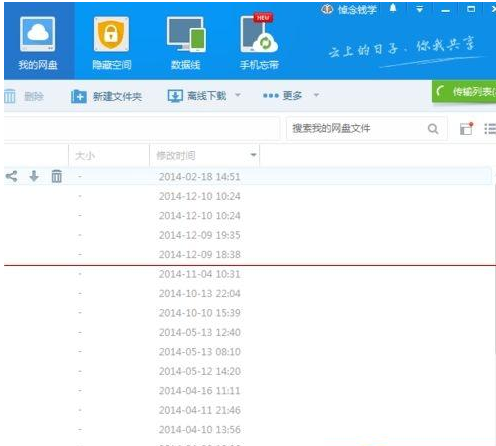This screenshot has height=446, width=496.
Task: Create folder with 新建文件夹 button
Action: (x=107, y=97)
